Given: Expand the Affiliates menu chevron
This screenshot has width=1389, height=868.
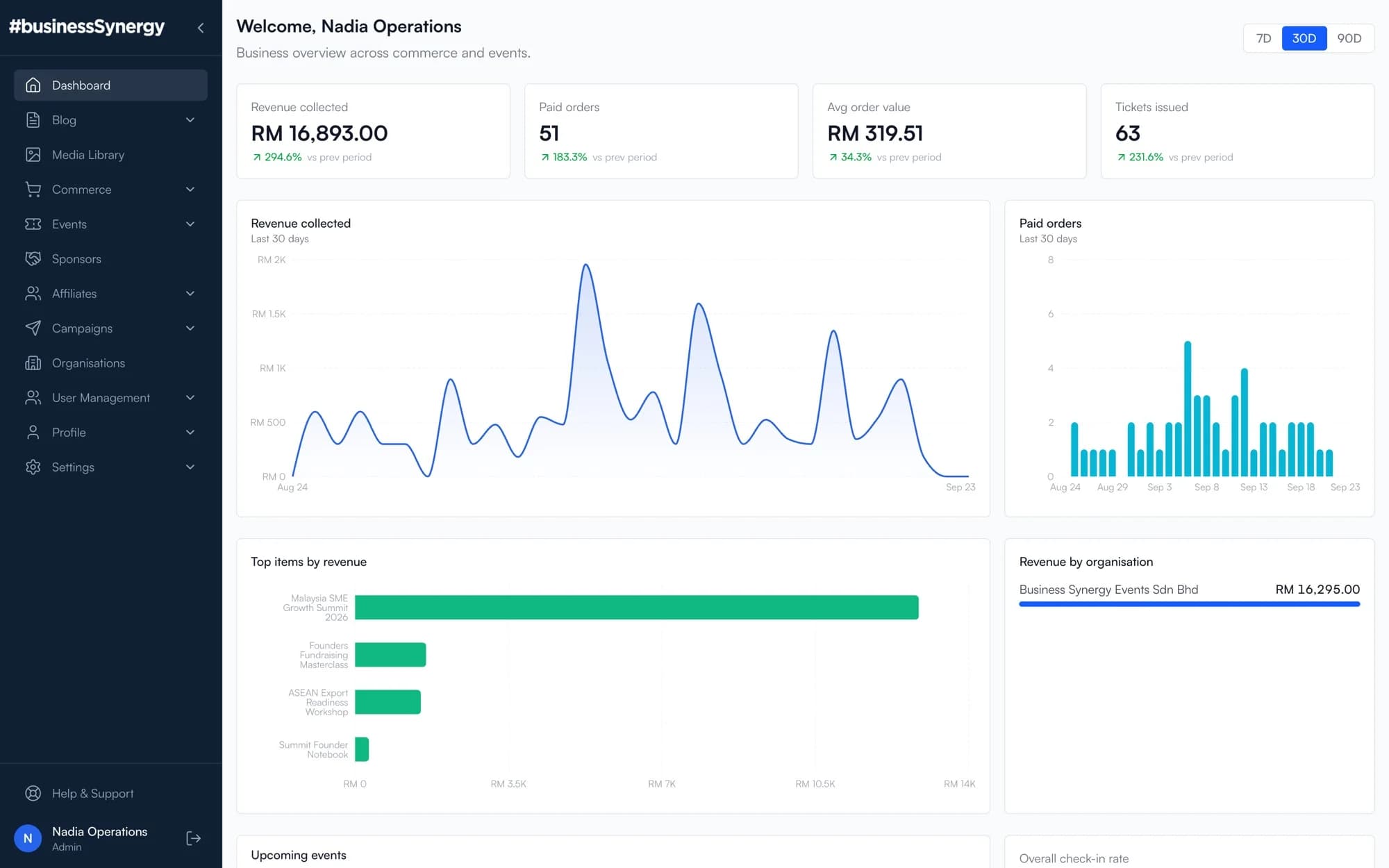Looking at the screenshot, I should click(190, 293).
